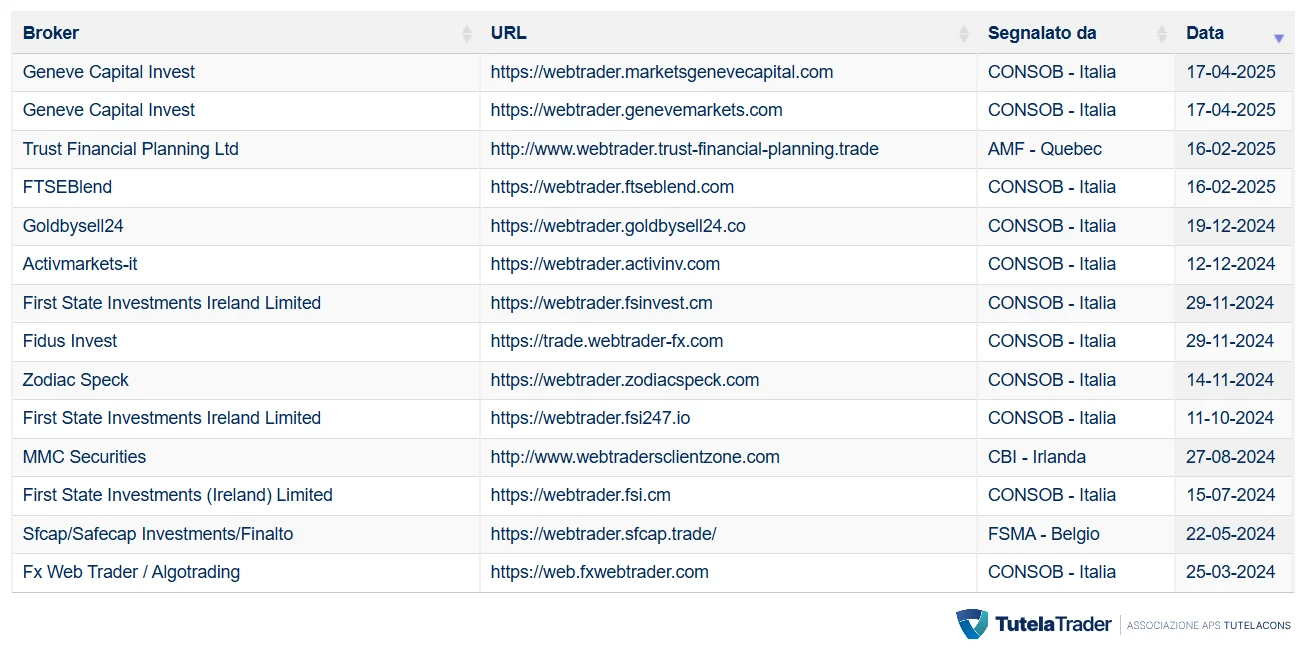Image resolution: width=1308 pixels, height=652 pixels.
Task: Click date 25-03-2024
Action: [x=1231, y=572]
